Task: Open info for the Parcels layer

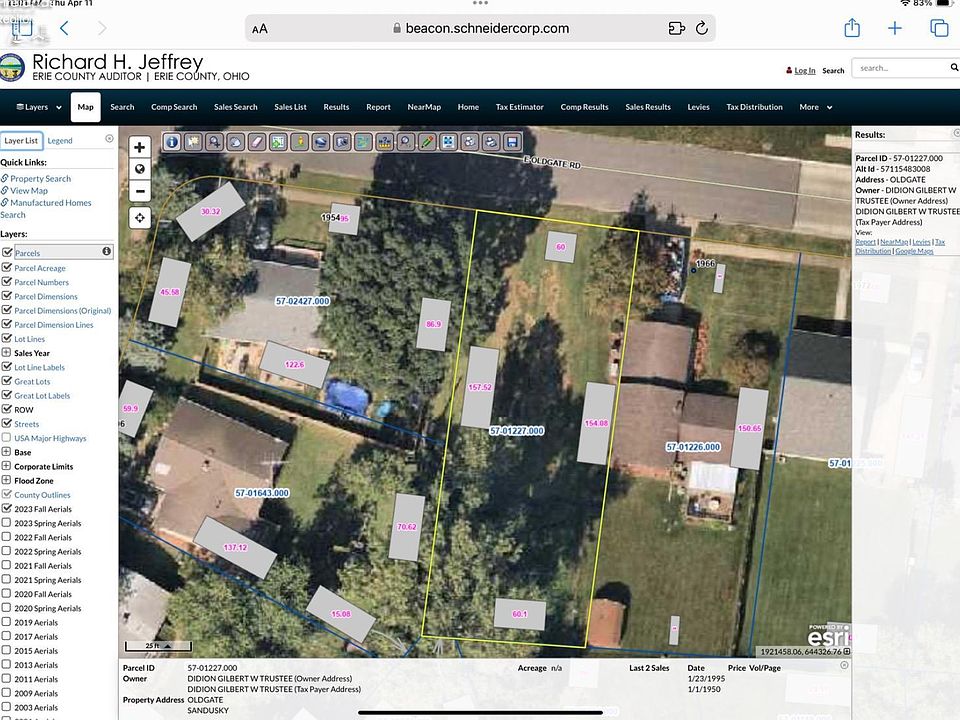Action: [x=107, y=252]
